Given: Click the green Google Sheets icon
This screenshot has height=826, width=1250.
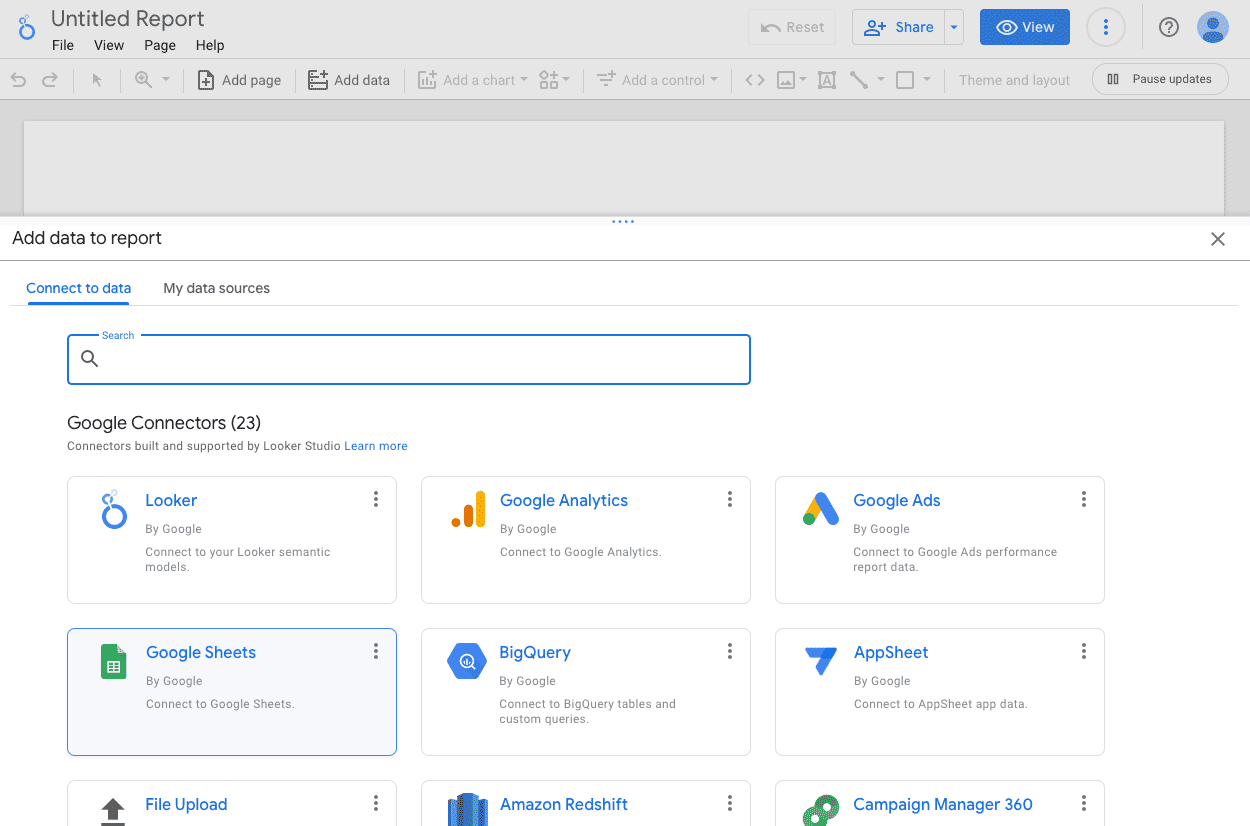Looking at the screenshot, I should (114, 662).
